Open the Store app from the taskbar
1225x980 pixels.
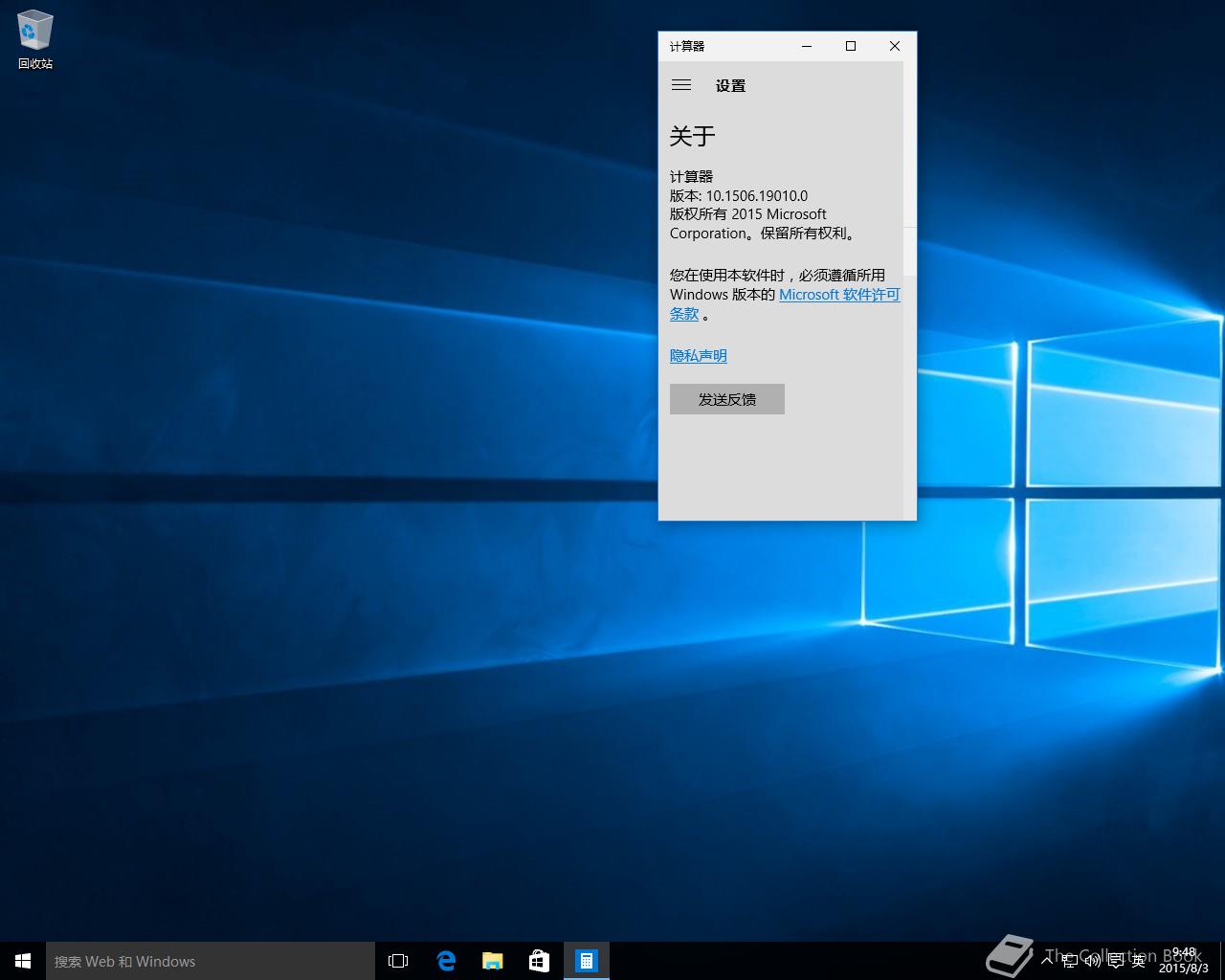pos(539,961)
